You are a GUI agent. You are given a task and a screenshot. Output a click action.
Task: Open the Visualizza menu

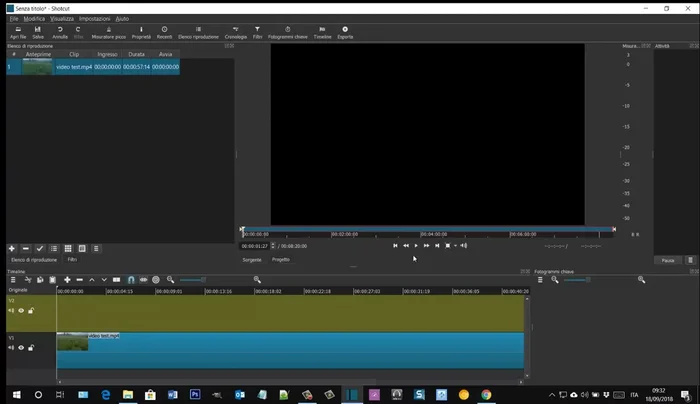(x=62, y=19)
